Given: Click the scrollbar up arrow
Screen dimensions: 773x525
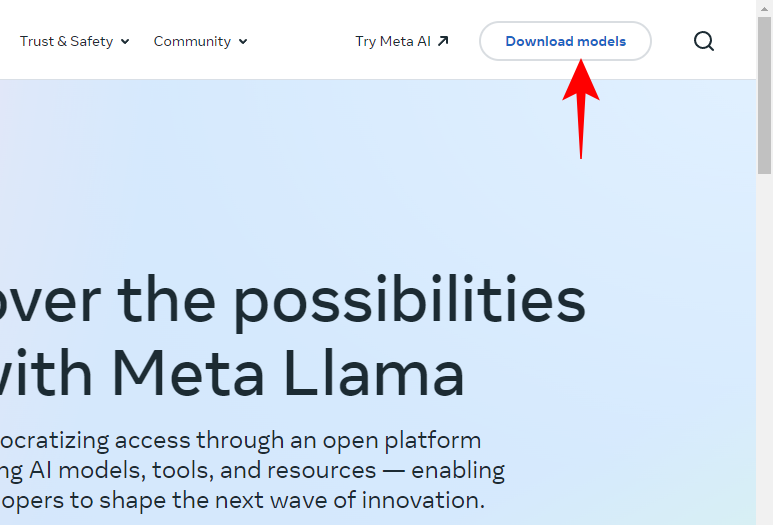Looking at the screenshot, I should coord(765,8).
